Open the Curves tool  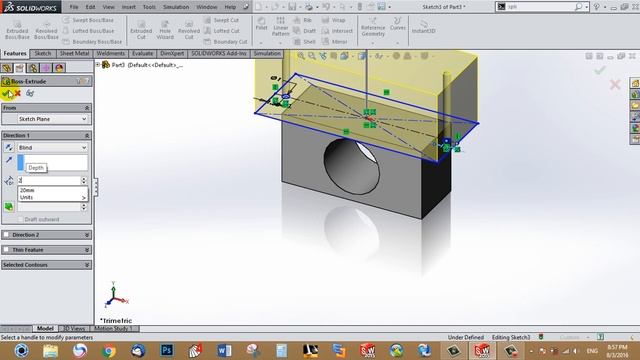pos(398,24)
